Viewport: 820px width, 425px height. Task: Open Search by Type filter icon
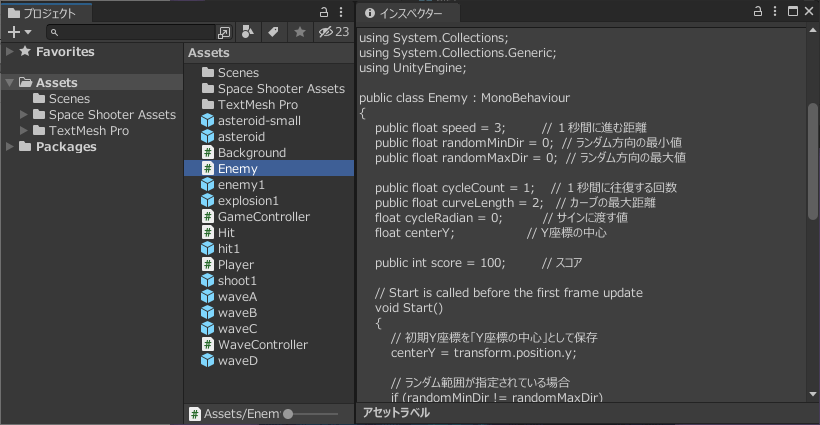click(x=248, y=32)
